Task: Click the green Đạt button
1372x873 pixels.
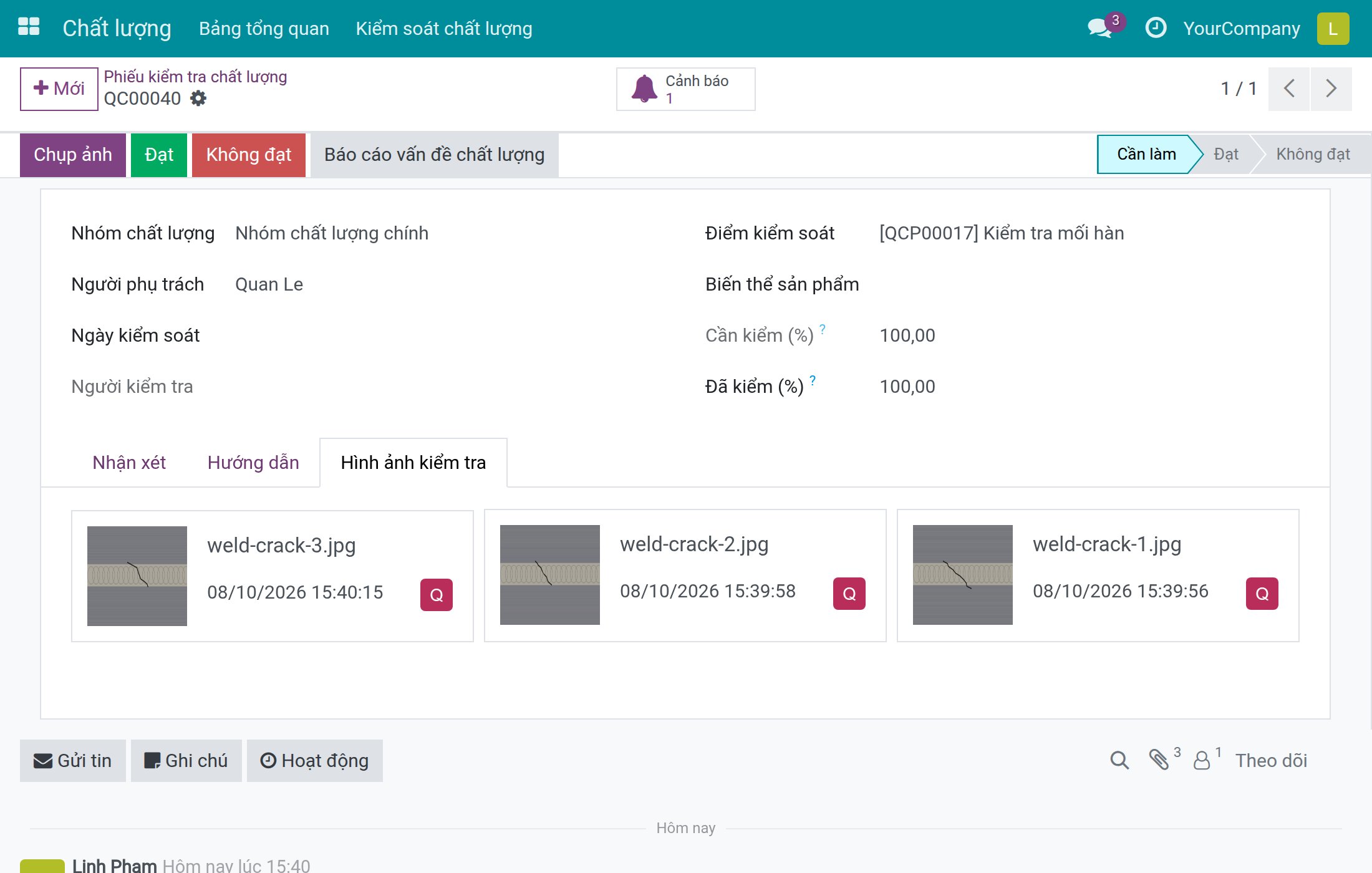Action: click(x=159, y=155)
